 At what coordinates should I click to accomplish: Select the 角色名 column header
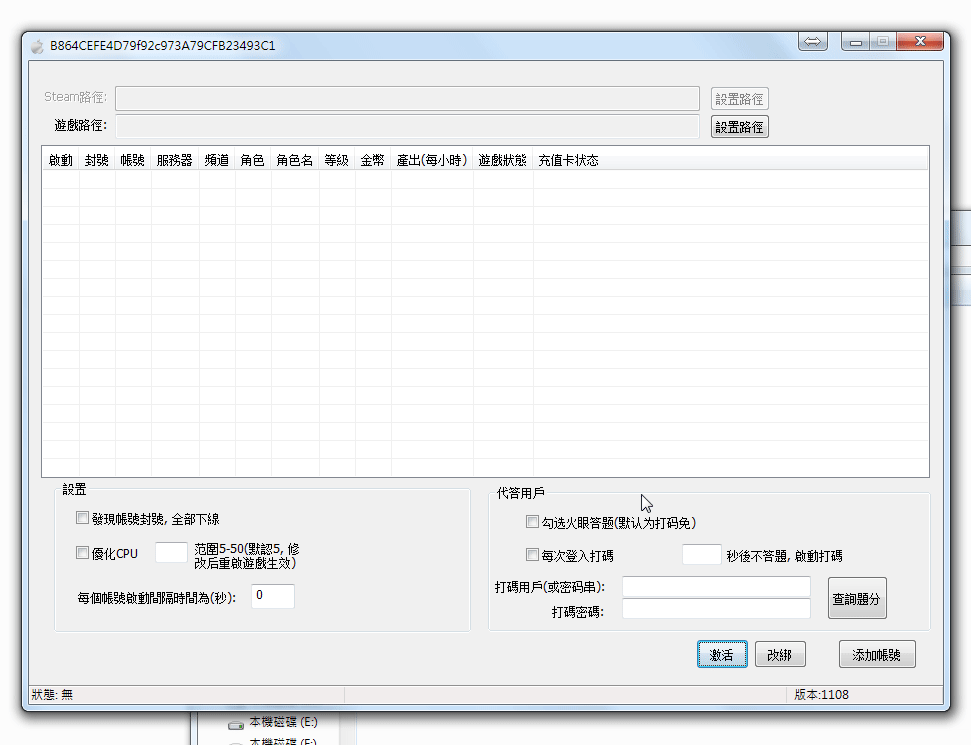pos(295,160)
